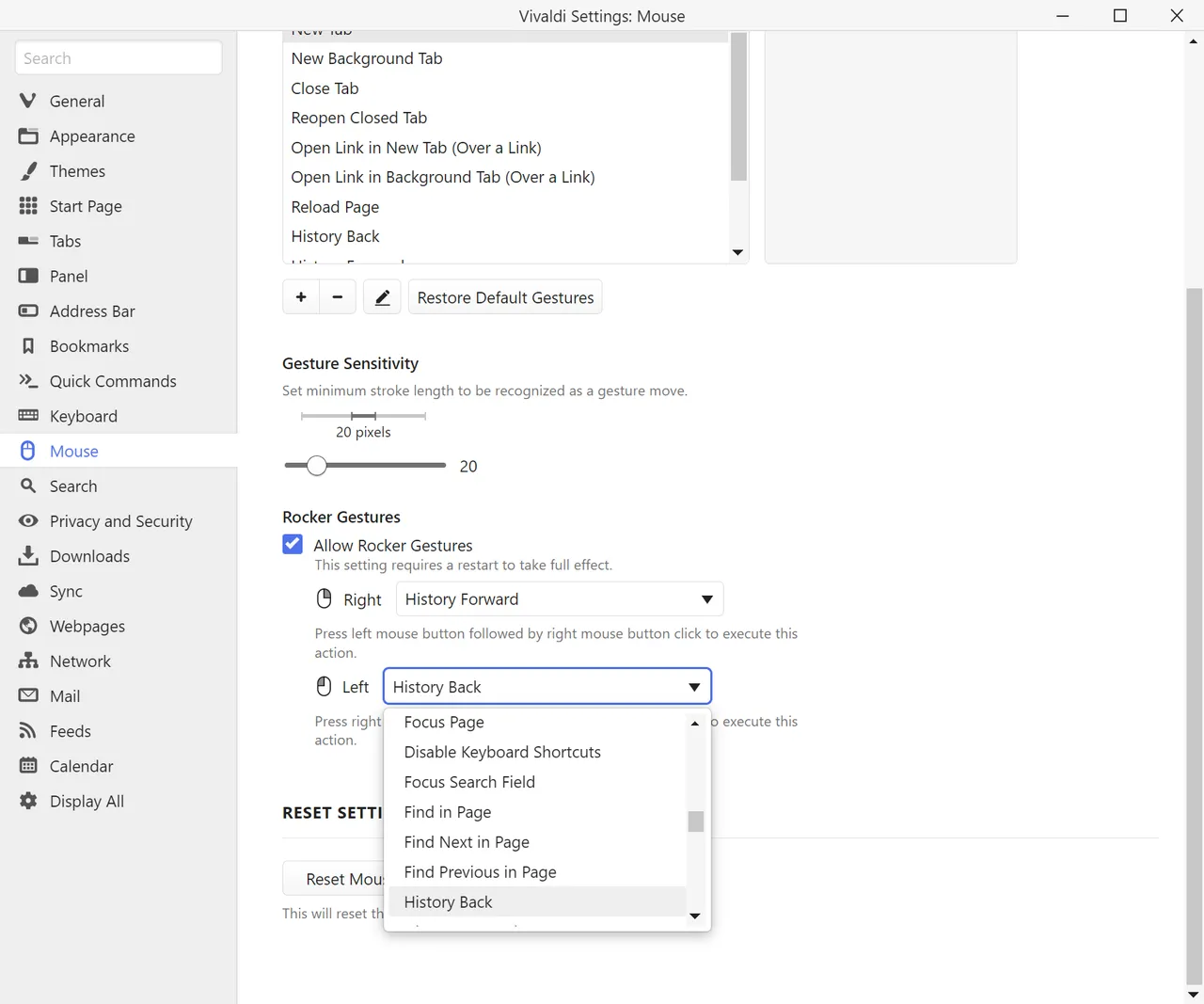The image size is (1204, 1004).
Task: Click Restore Default Gestures button
Action: (x=505, y=297)
